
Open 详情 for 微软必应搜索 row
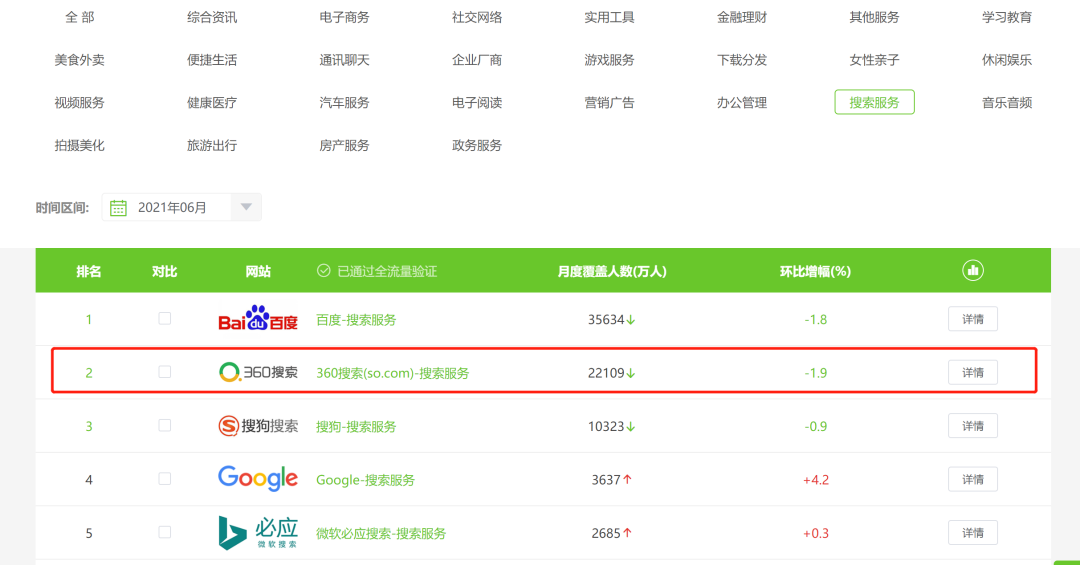click(x=973, y=533)
